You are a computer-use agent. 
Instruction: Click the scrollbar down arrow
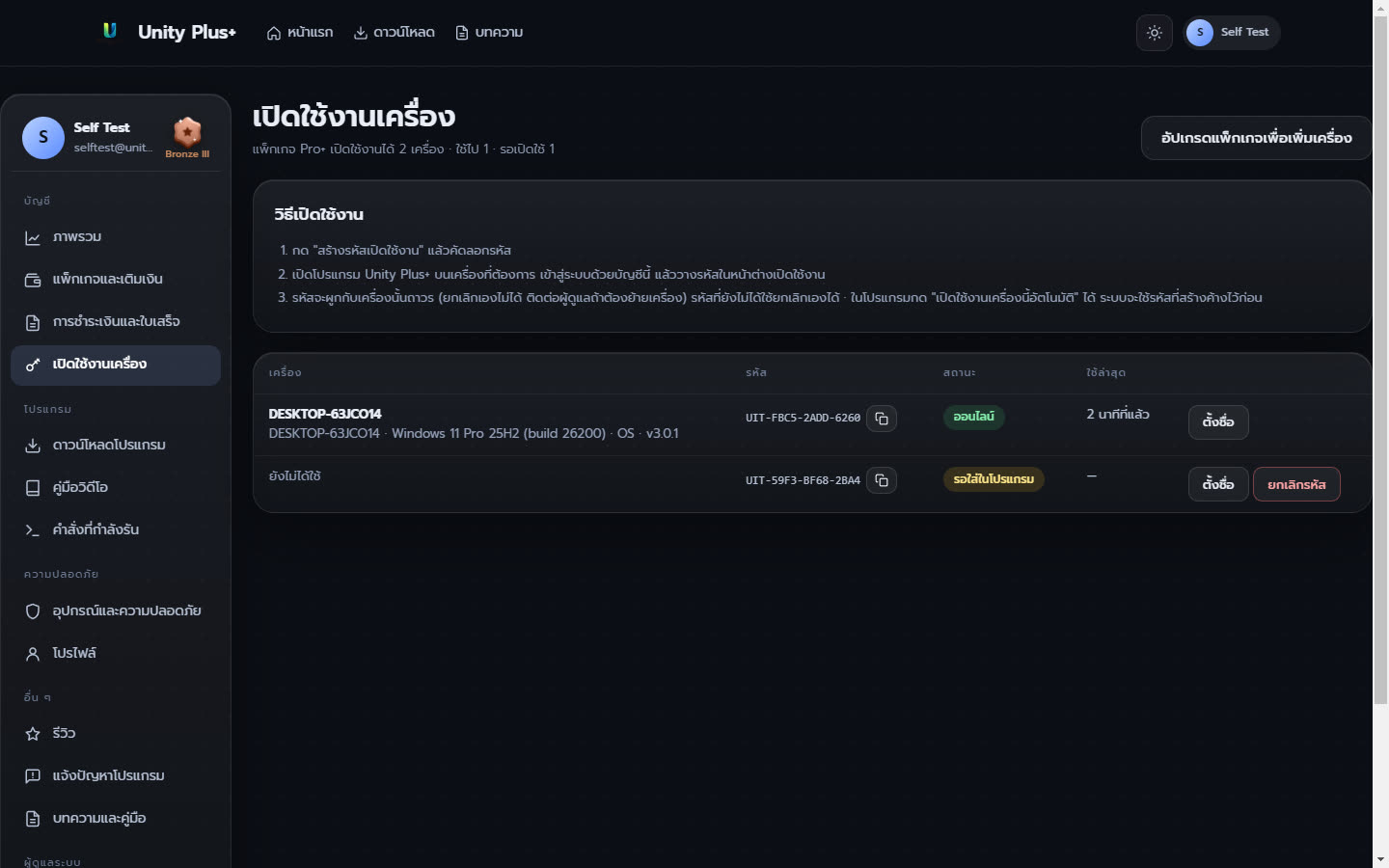tap(1380, 858)
